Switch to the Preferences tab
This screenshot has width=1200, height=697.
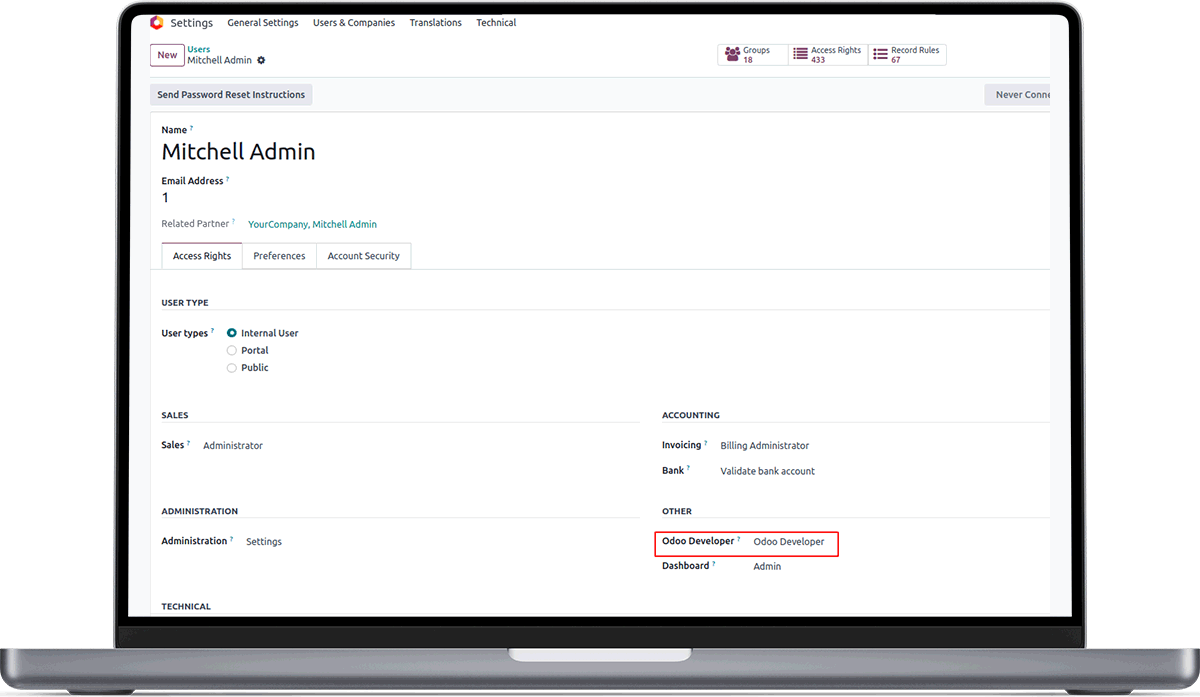[x=279, y=256]
